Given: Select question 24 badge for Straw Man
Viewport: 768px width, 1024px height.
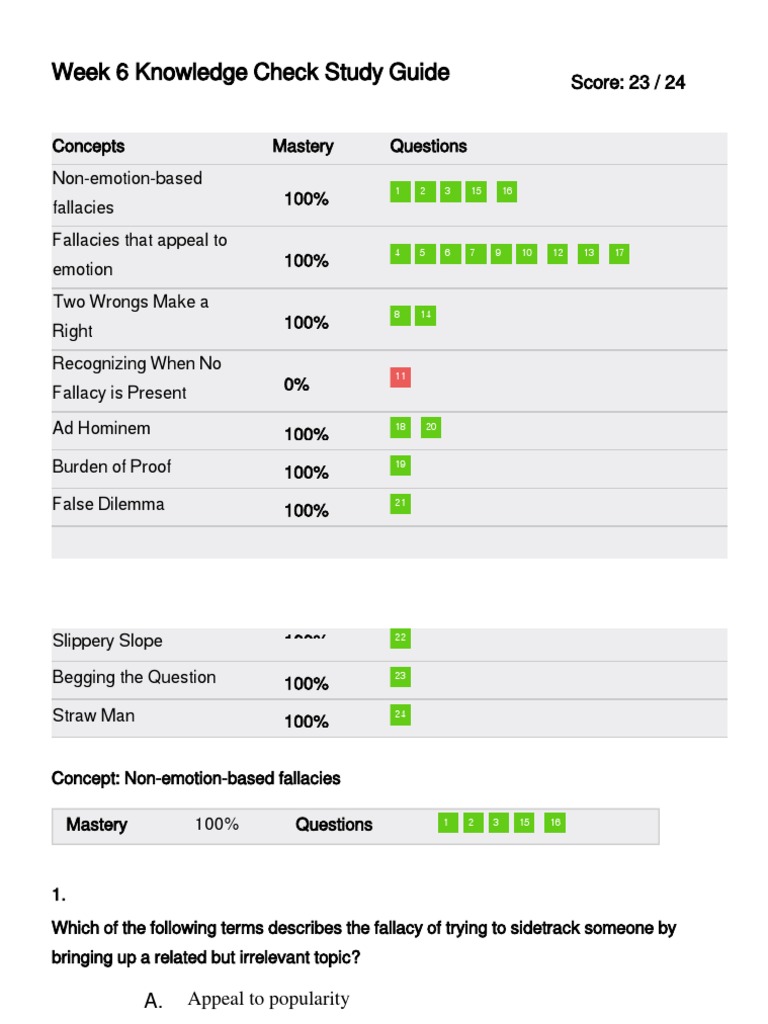Looking at the screenshot, I should point(400,714).
